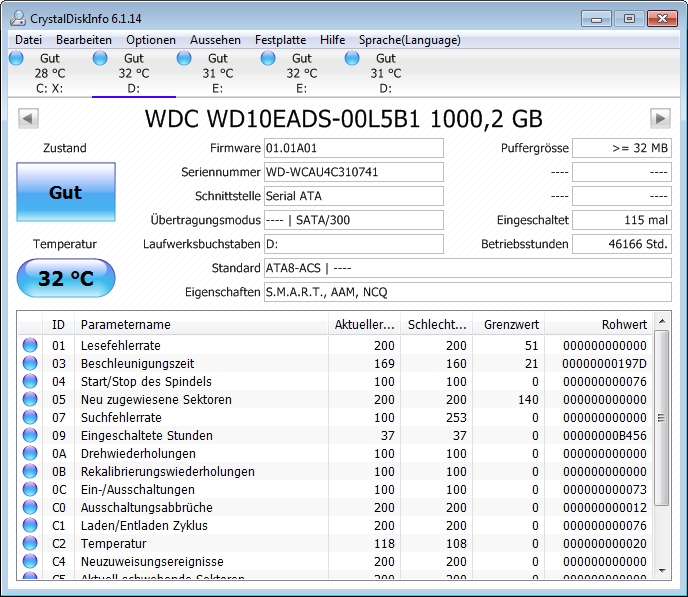Click raw value 0000000B456

point(605,436)
